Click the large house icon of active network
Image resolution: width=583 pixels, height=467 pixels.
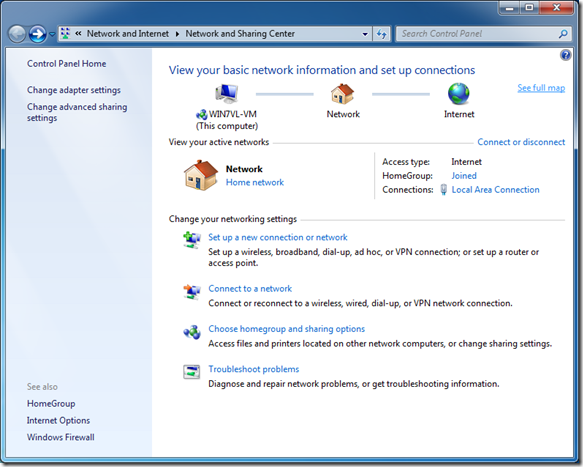tap(201, 175)
